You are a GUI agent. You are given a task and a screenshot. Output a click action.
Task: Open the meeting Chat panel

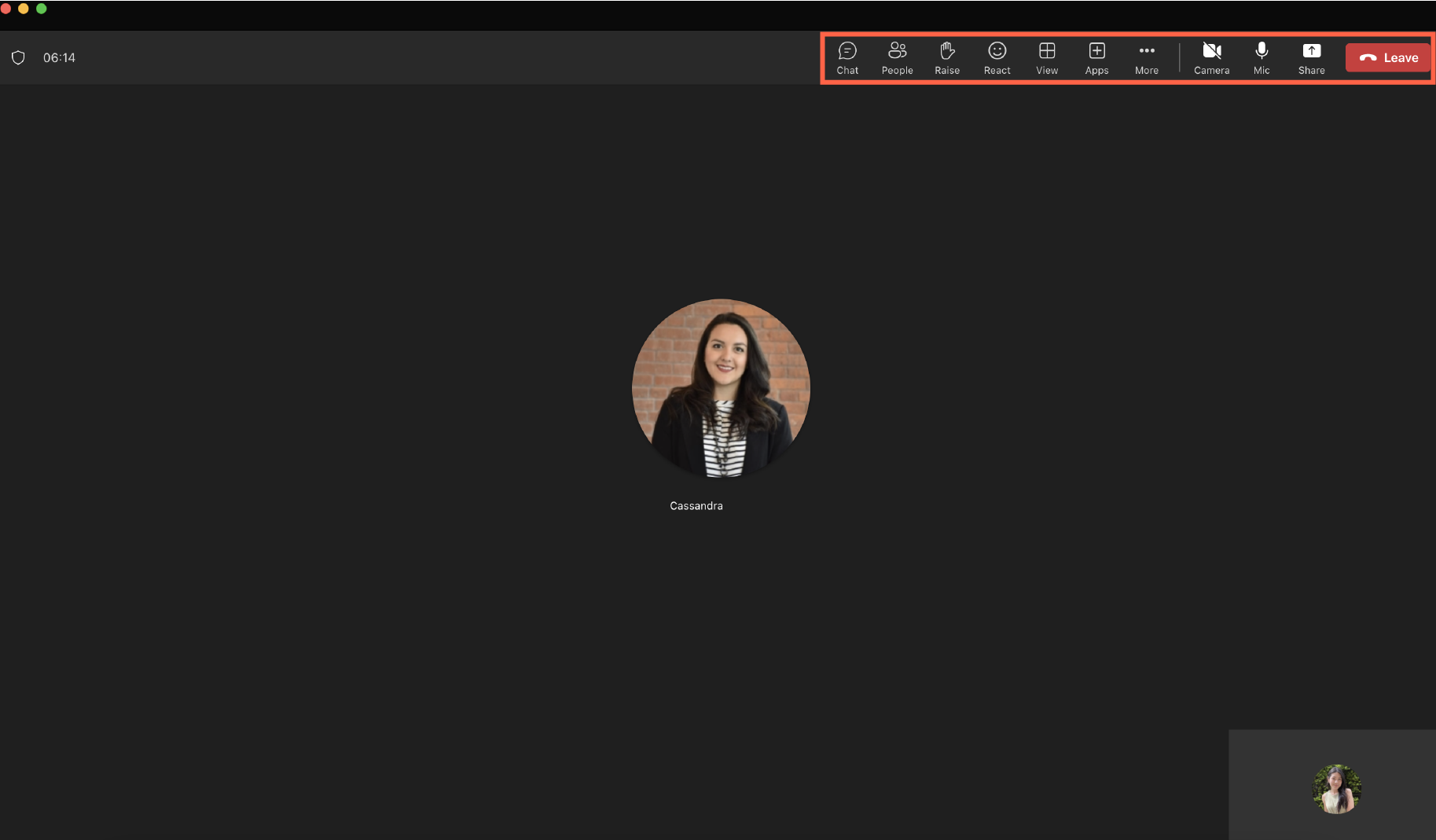(x=847, y=57)
